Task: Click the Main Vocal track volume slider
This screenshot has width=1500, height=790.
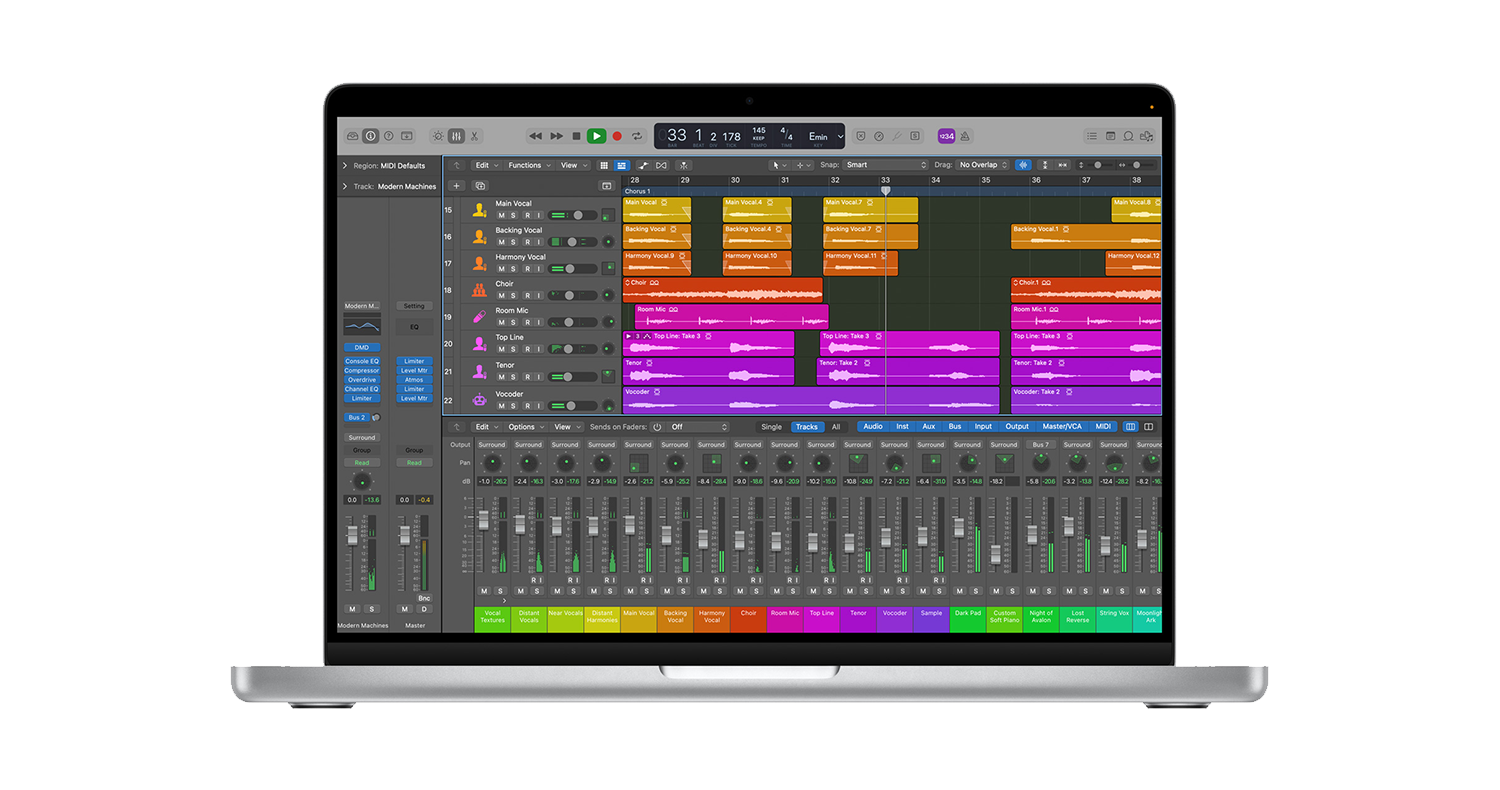Action: (x=572, y=215)
